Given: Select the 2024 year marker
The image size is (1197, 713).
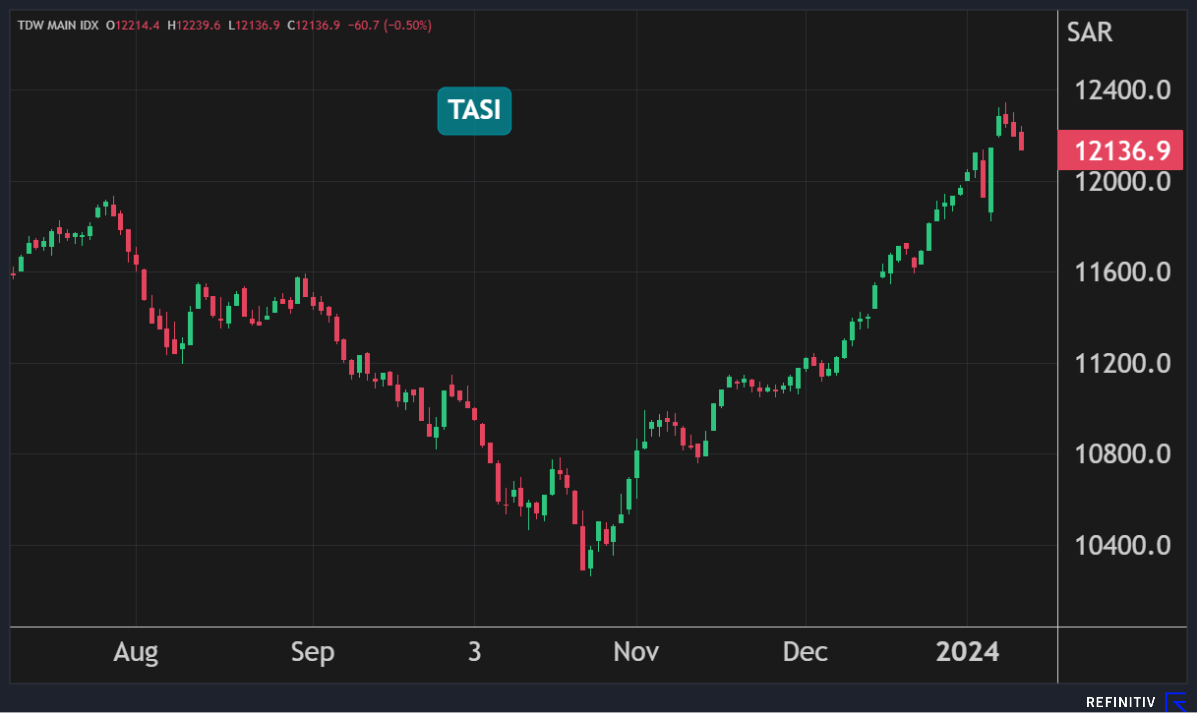Looking at the screenshot, I should 967,653.
